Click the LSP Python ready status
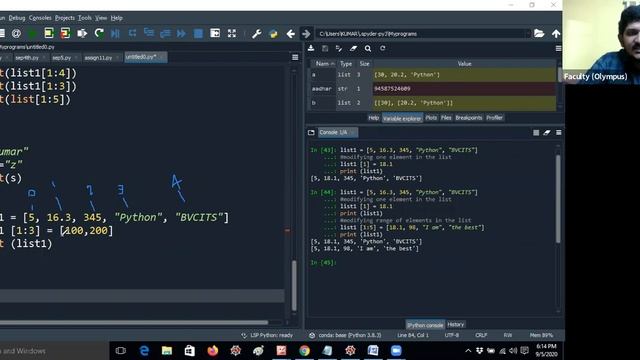This screenshot has height=360, width=640. [267, 336]
